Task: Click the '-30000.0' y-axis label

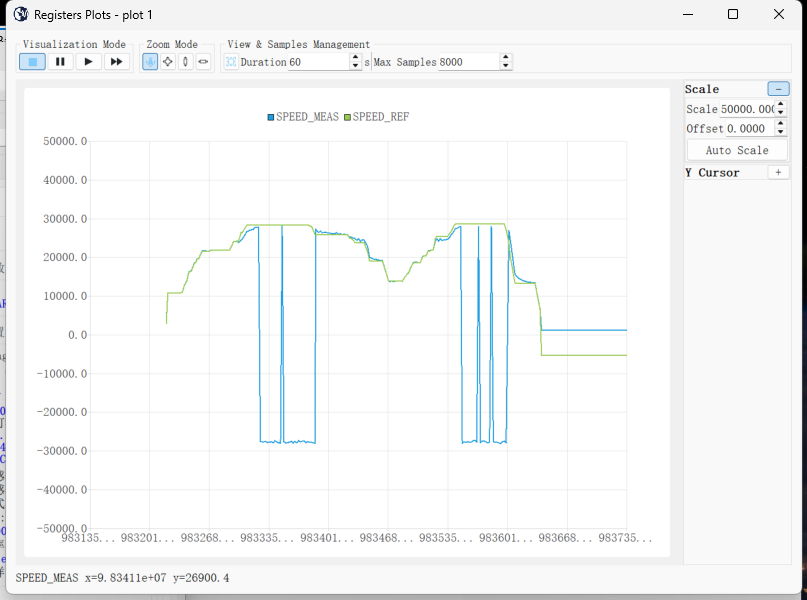Action: (x=62, y=451)
